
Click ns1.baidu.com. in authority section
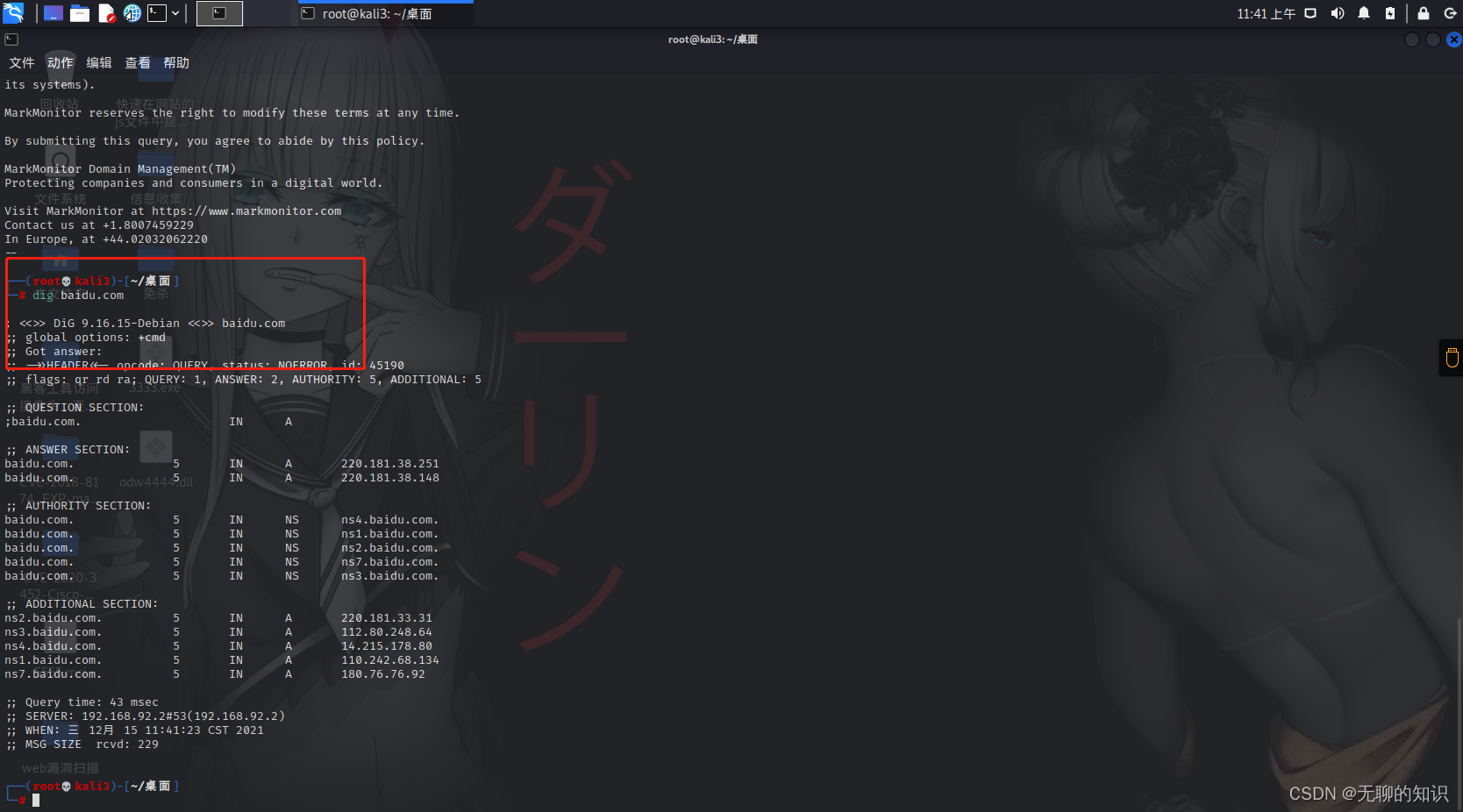point(390,534)
